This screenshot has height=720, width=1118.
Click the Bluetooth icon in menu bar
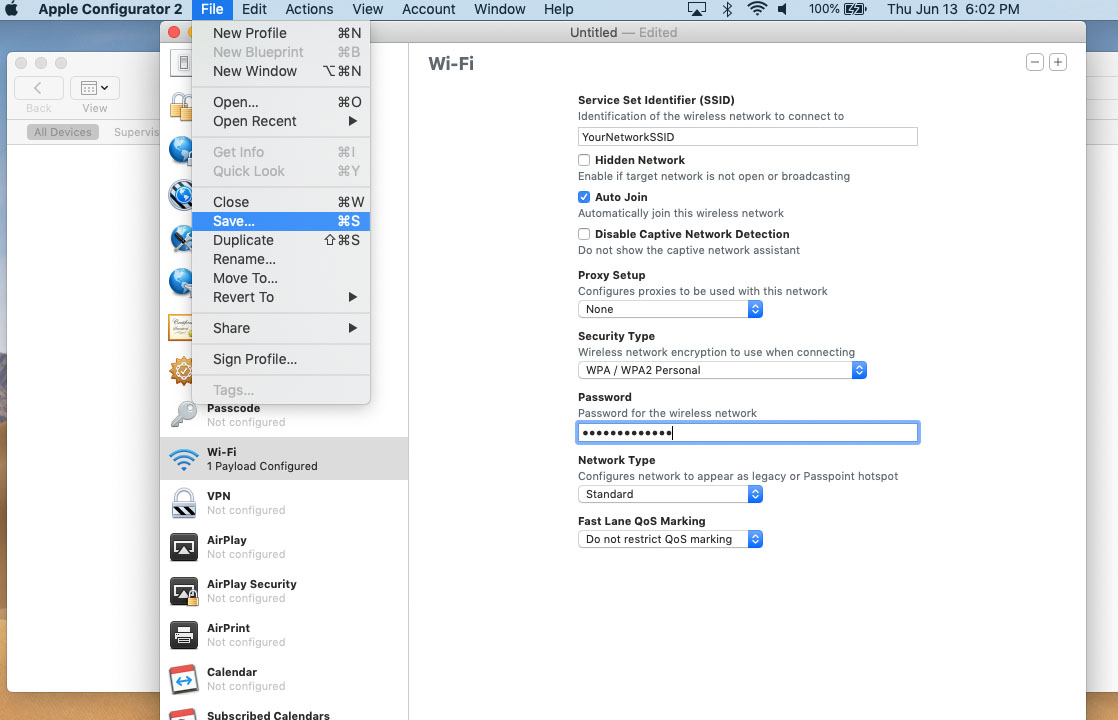click(x=727, y=9)
